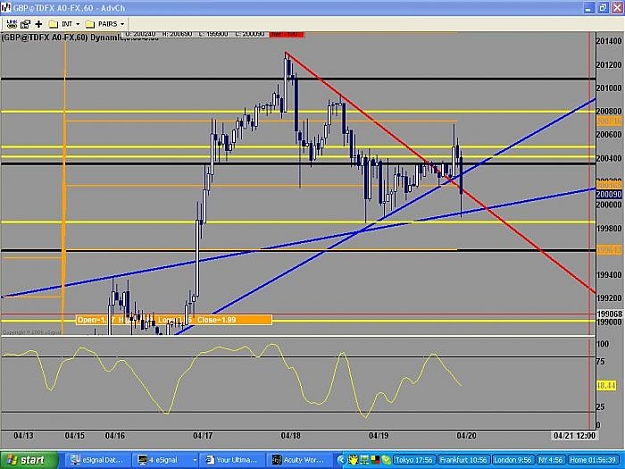Click the 04/15 date label

pos(75,436)
